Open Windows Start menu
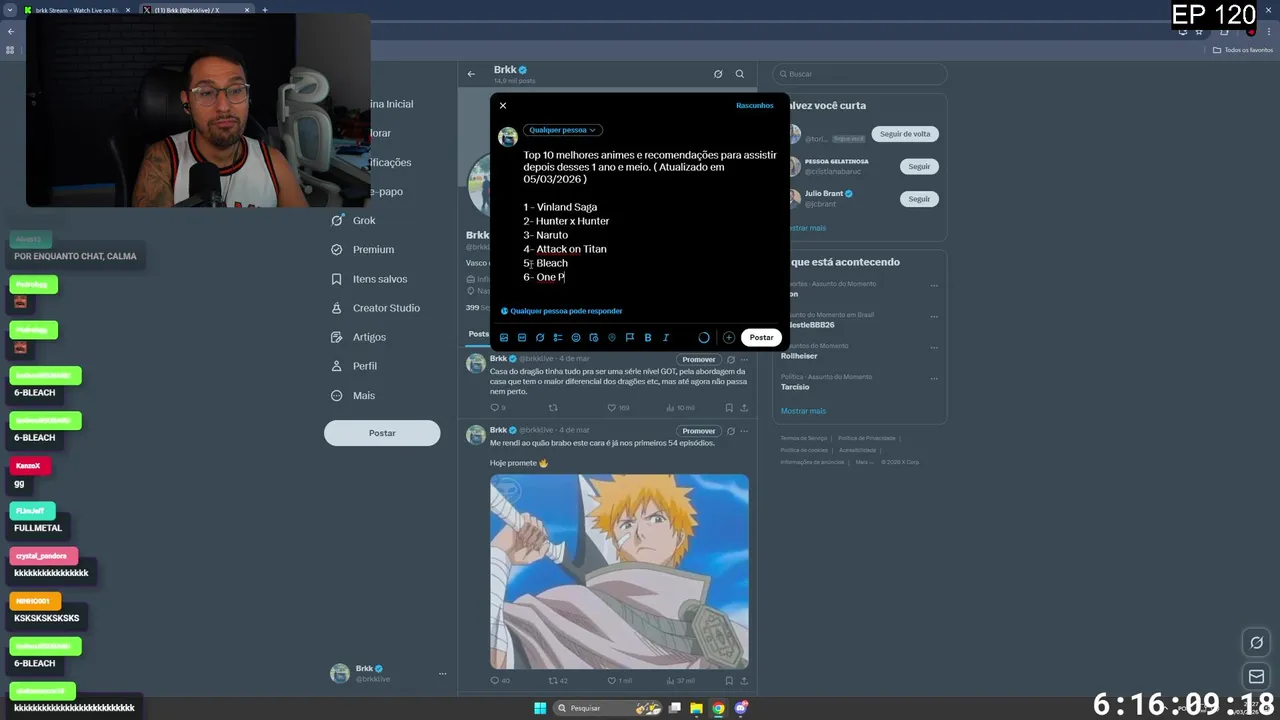The width and height of the screenshot is (1280, 720). click(540, 708)
